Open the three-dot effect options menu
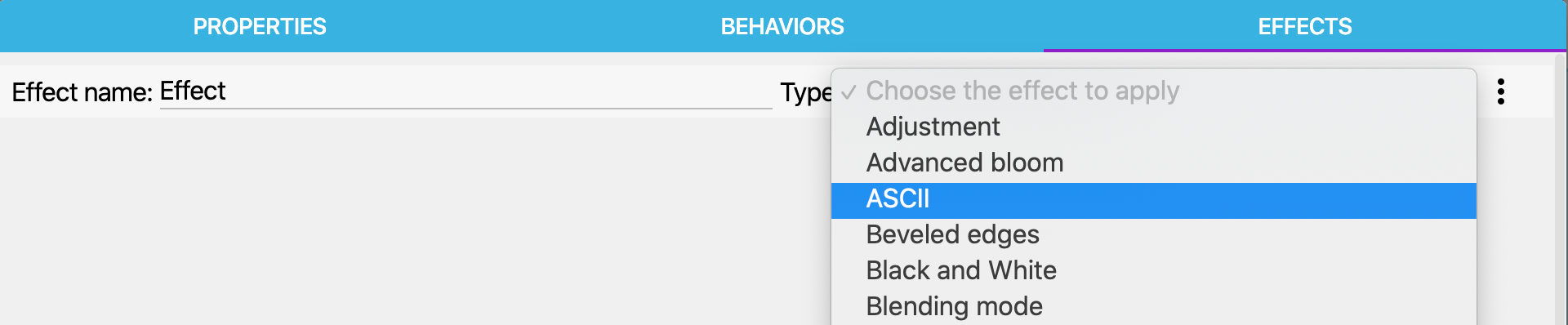The image size is (1568, 325). click(1500, 91)
